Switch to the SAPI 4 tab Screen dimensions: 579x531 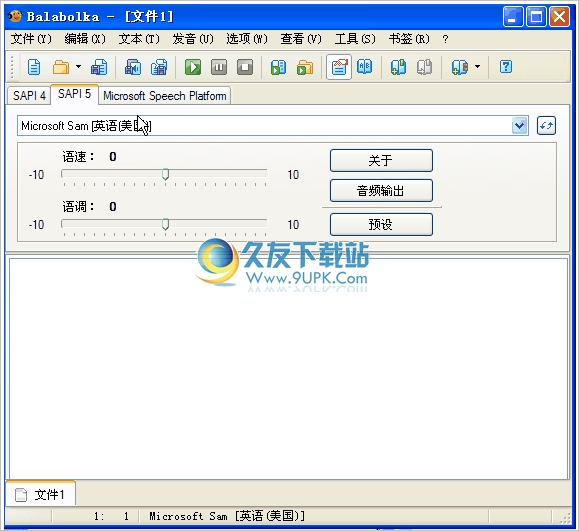click(29, 96)
